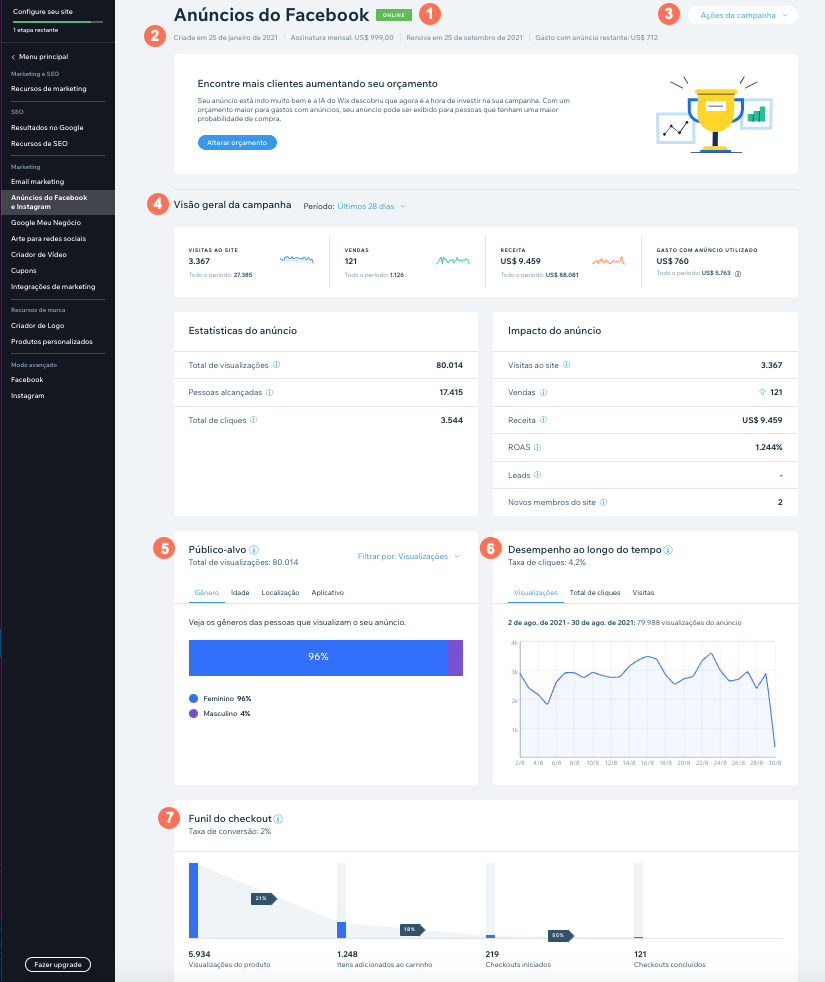Select Anúncios do Facebook e Instagram sidebar item
Viewport: 825px width, 982px height.
tap(57, 202)
